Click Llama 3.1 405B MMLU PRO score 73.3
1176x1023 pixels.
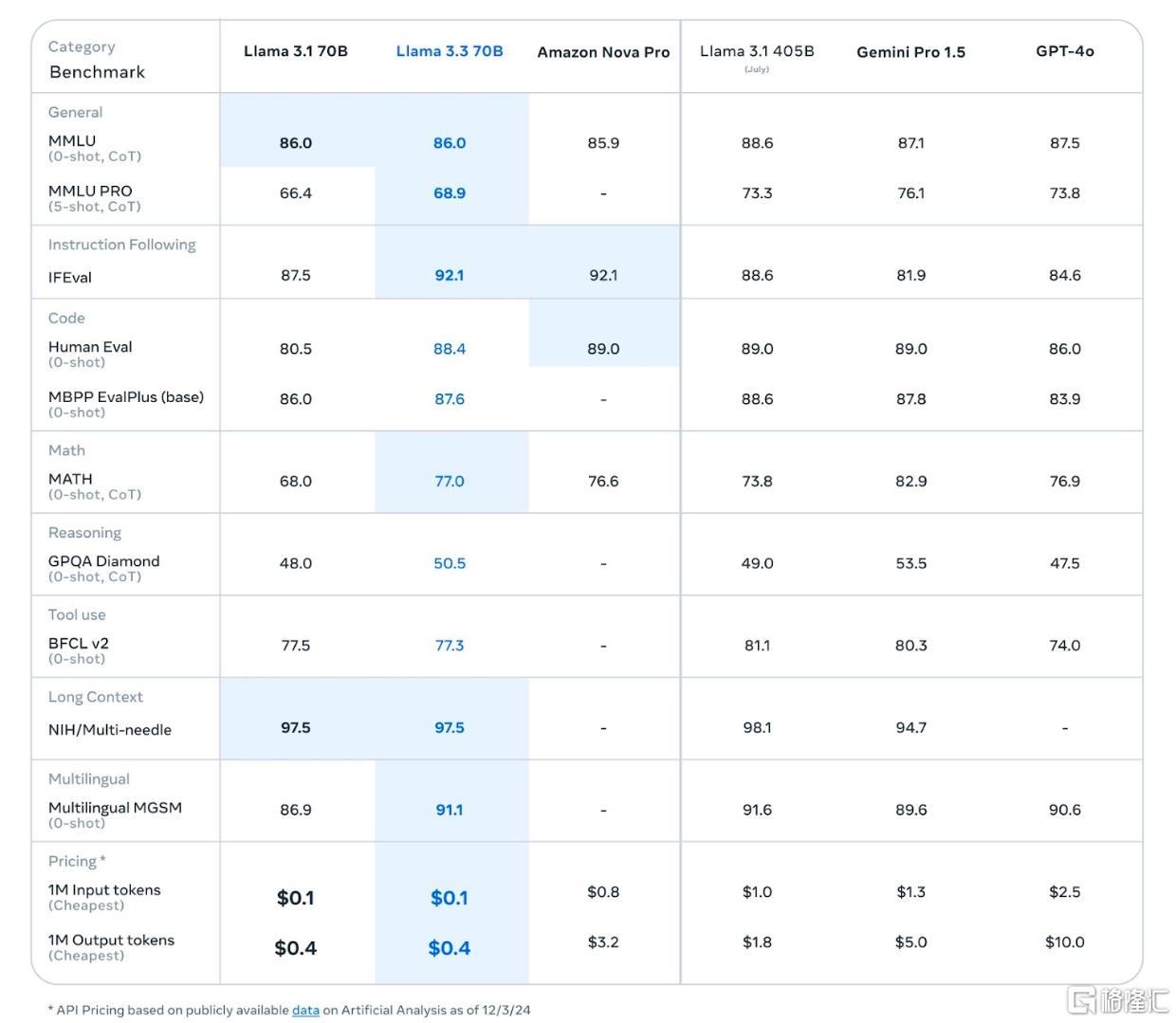(x=757, y=193)
